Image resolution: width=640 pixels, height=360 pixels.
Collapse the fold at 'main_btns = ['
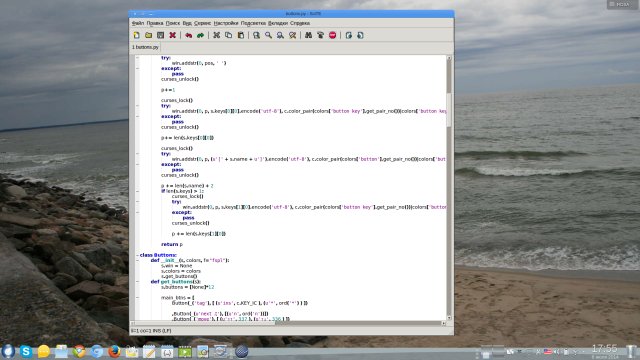point(137,298)
